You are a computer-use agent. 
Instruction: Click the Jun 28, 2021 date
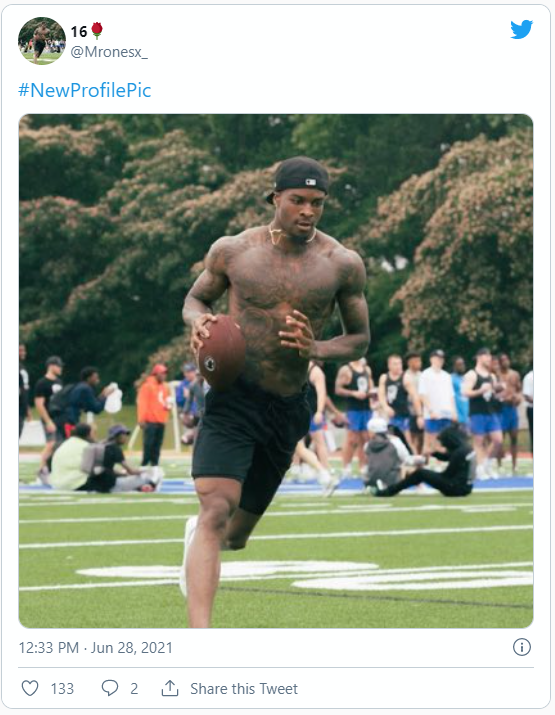(132, 648)
